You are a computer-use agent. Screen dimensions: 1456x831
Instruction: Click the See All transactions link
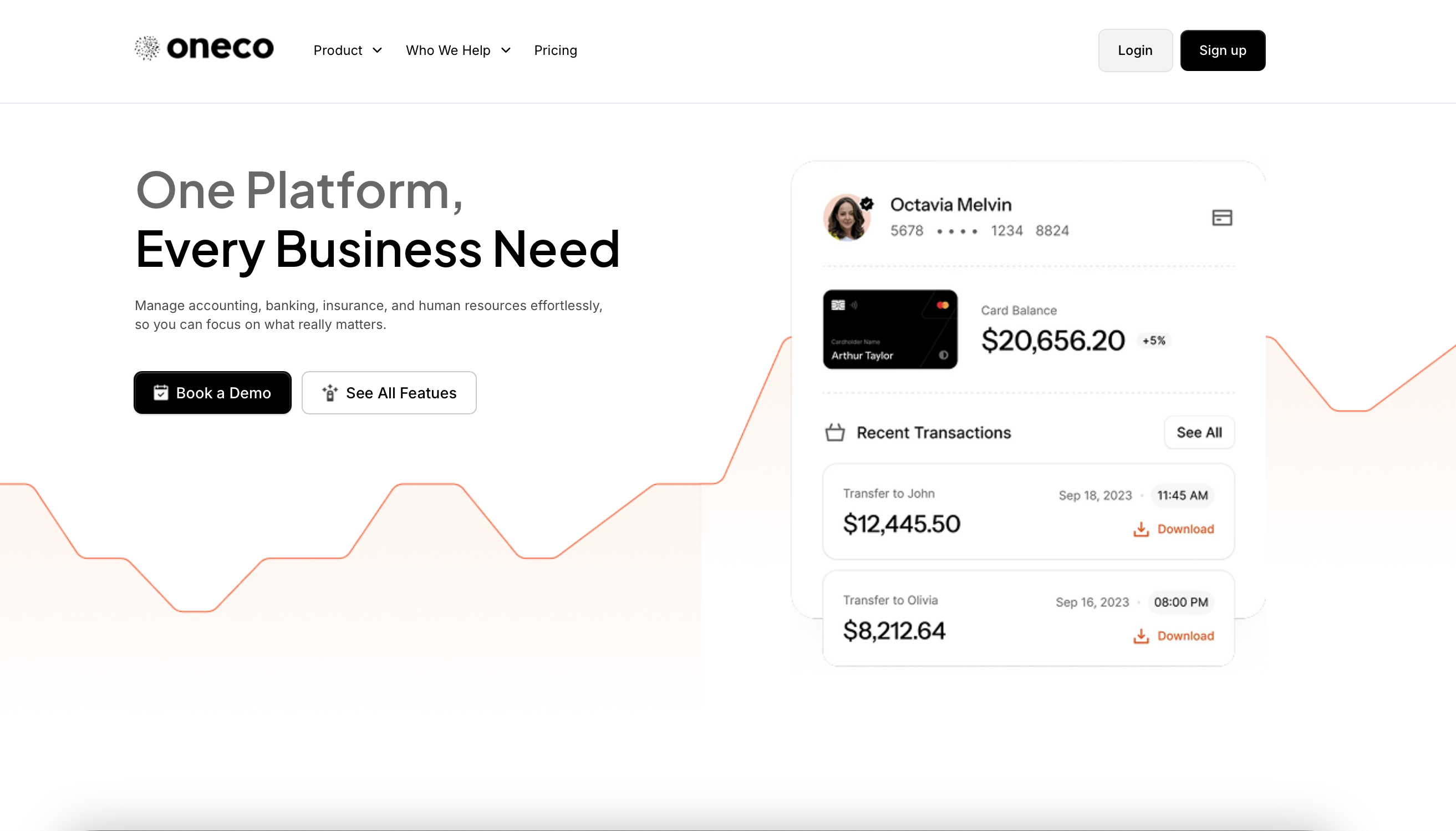click(x=1199, y=433)
